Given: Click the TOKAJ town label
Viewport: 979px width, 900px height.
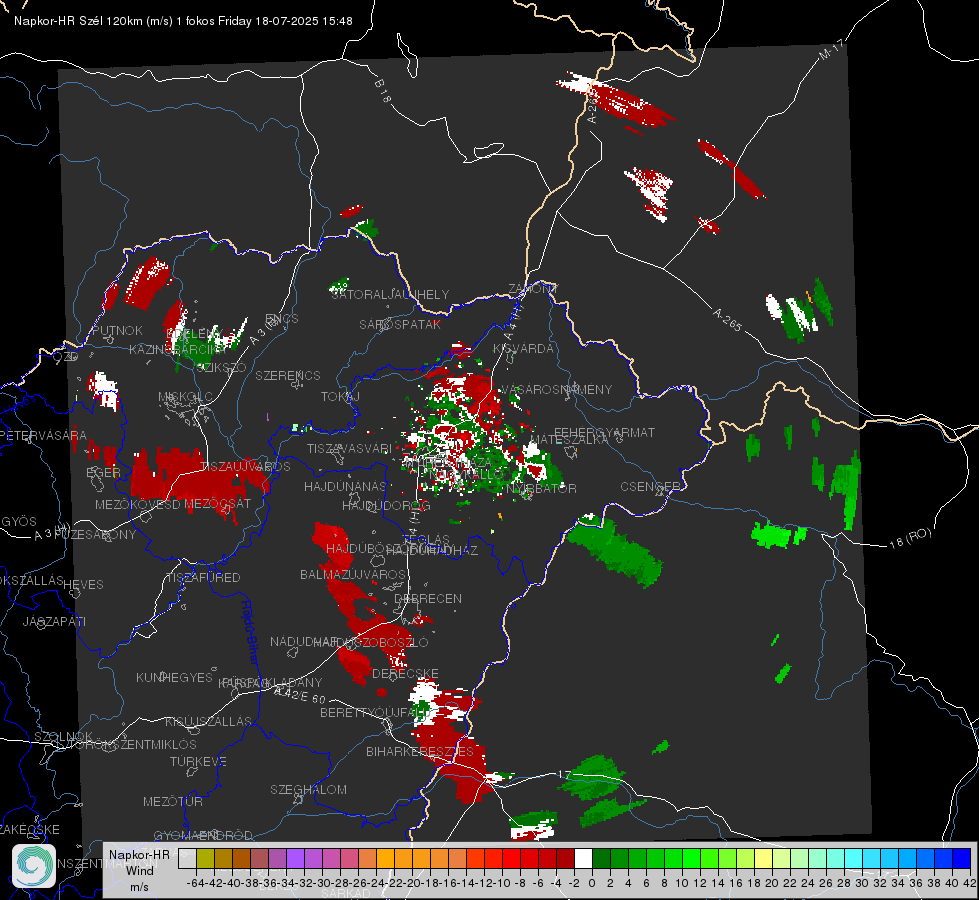Looking at the screenshot, I should 340,397.
